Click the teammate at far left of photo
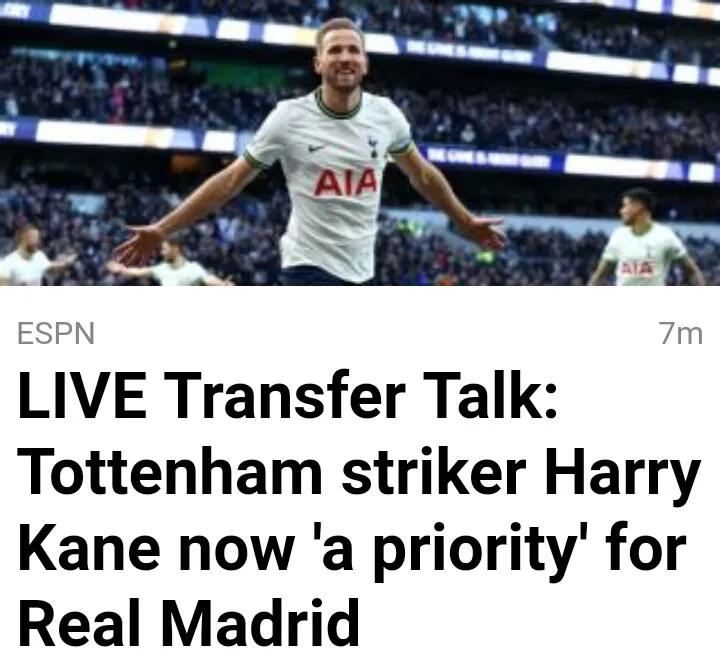 32,257
